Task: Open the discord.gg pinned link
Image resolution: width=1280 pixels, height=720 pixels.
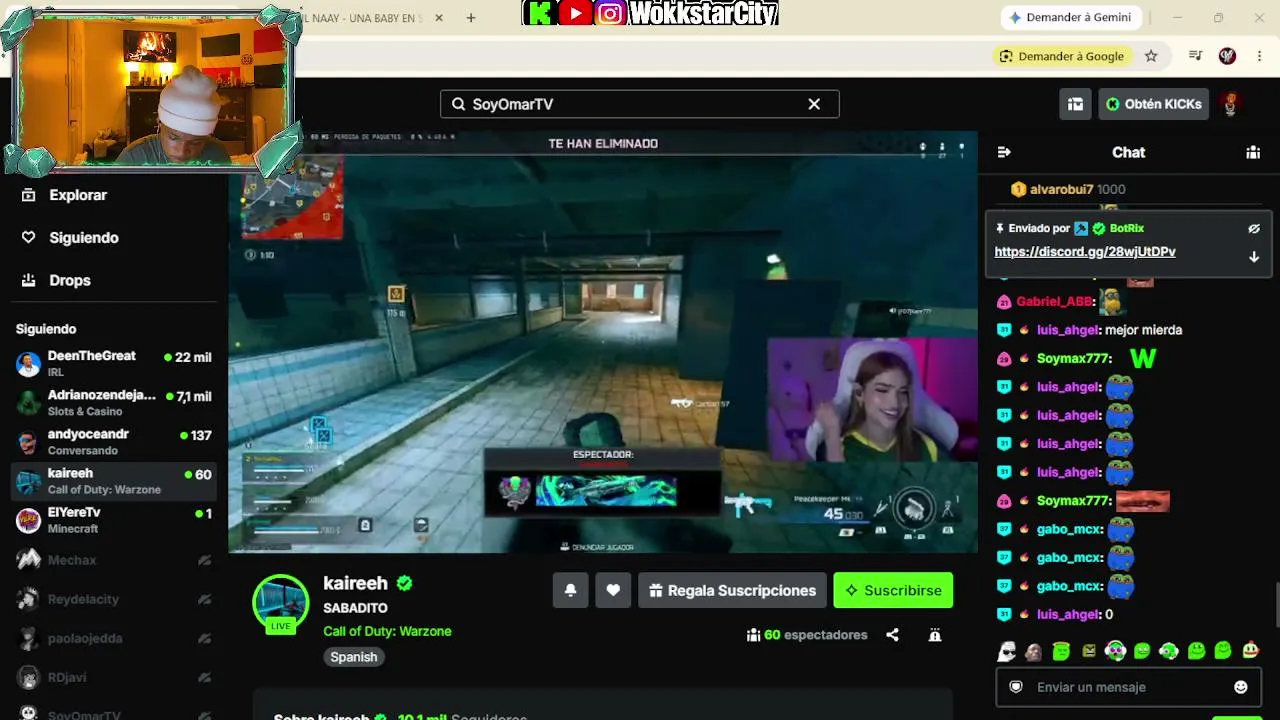Action: click(1085, 252)
